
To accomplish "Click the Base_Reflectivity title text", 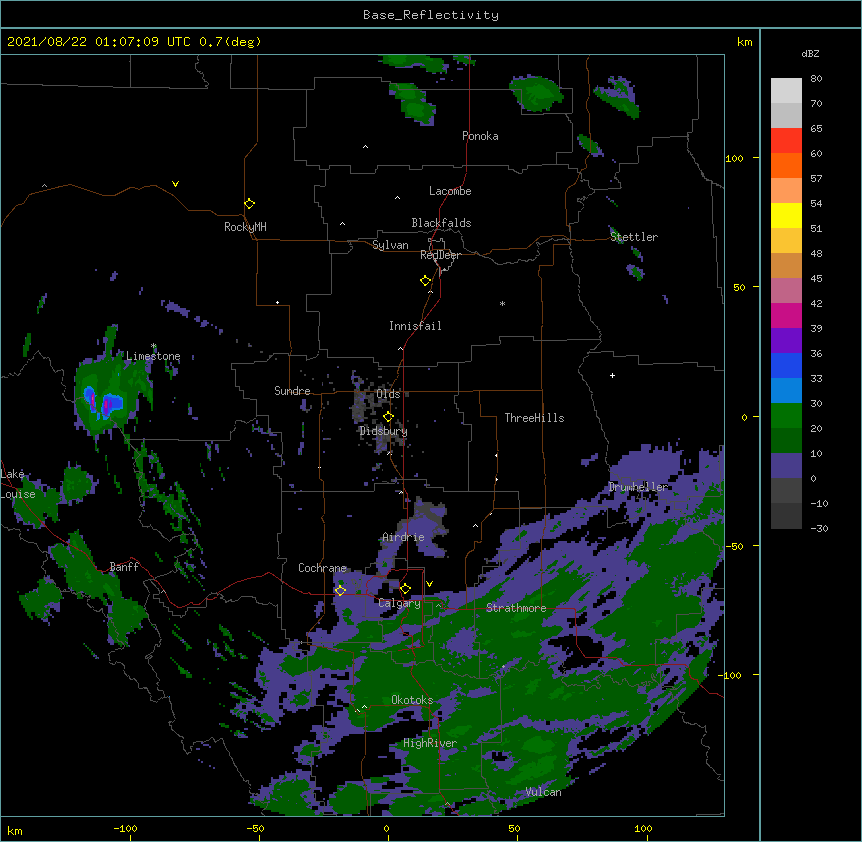I will (x=430, y=15).
